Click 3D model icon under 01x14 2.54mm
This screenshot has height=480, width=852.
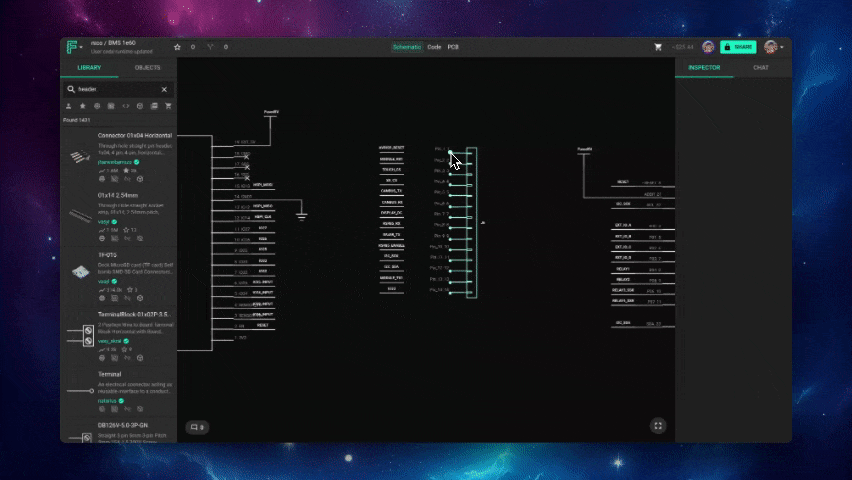140,239
